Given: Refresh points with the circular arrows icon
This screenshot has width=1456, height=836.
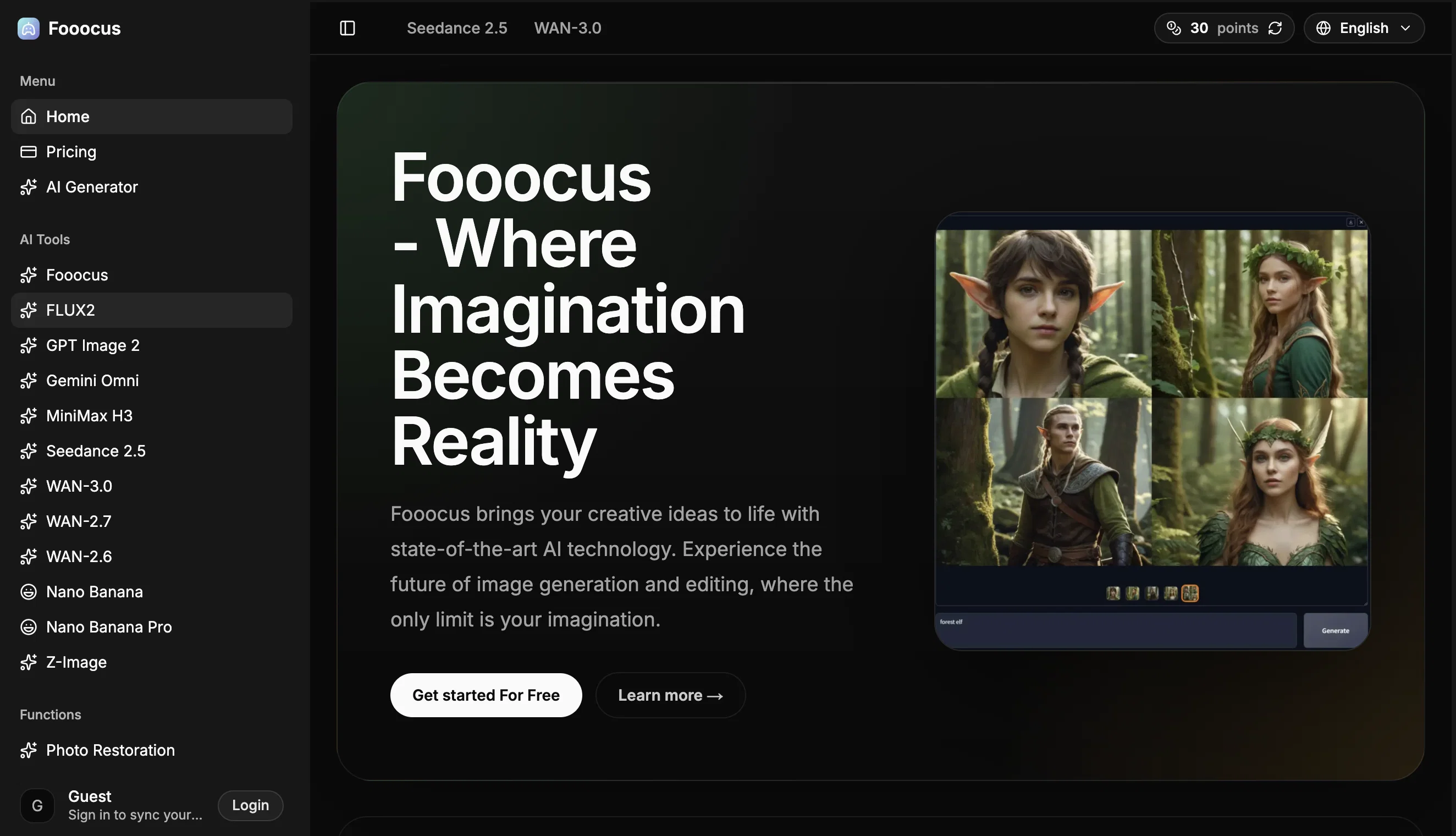Looking at the screenshot, I should tap(1275, 28).
